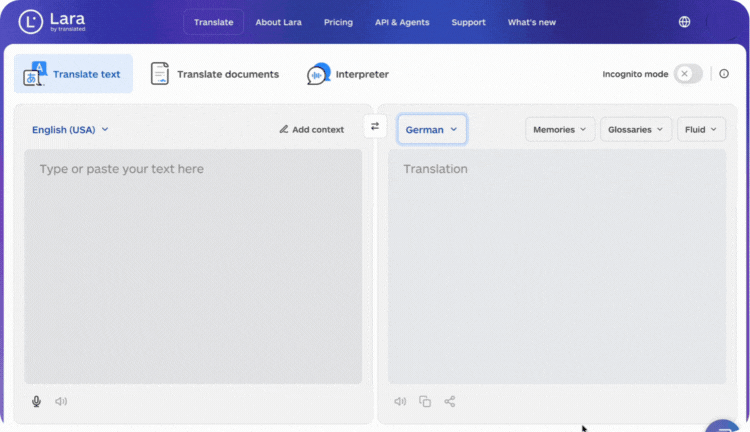Expand the German target language dropdown
Image resolution: width=750 pixels, height=432 pixels.
(x=432, y=129)
